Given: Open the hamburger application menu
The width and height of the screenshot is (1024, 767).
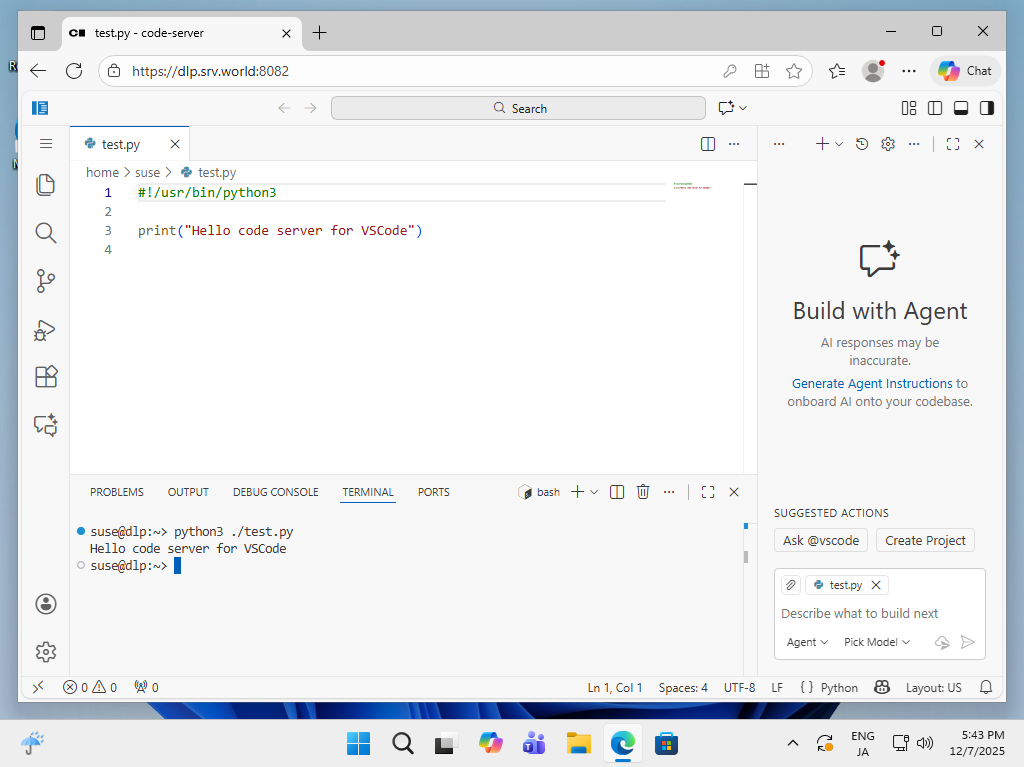Looking at the screenshot, I should click(x=46, y=144).
